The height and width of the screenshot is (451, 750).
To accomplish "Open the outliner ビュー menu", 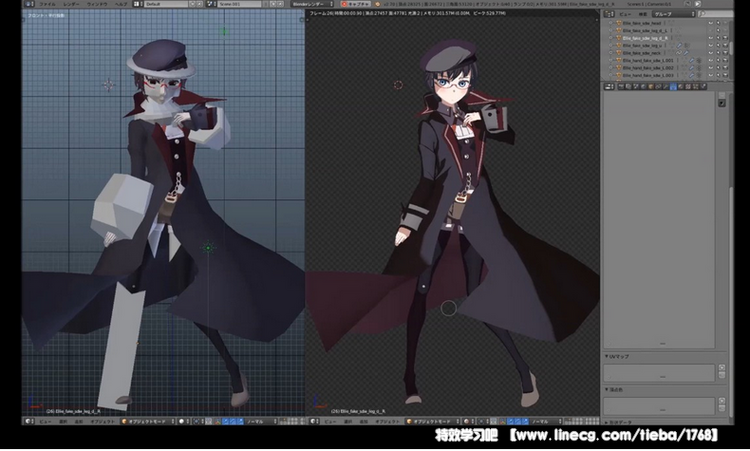I will tap(625, 14).
